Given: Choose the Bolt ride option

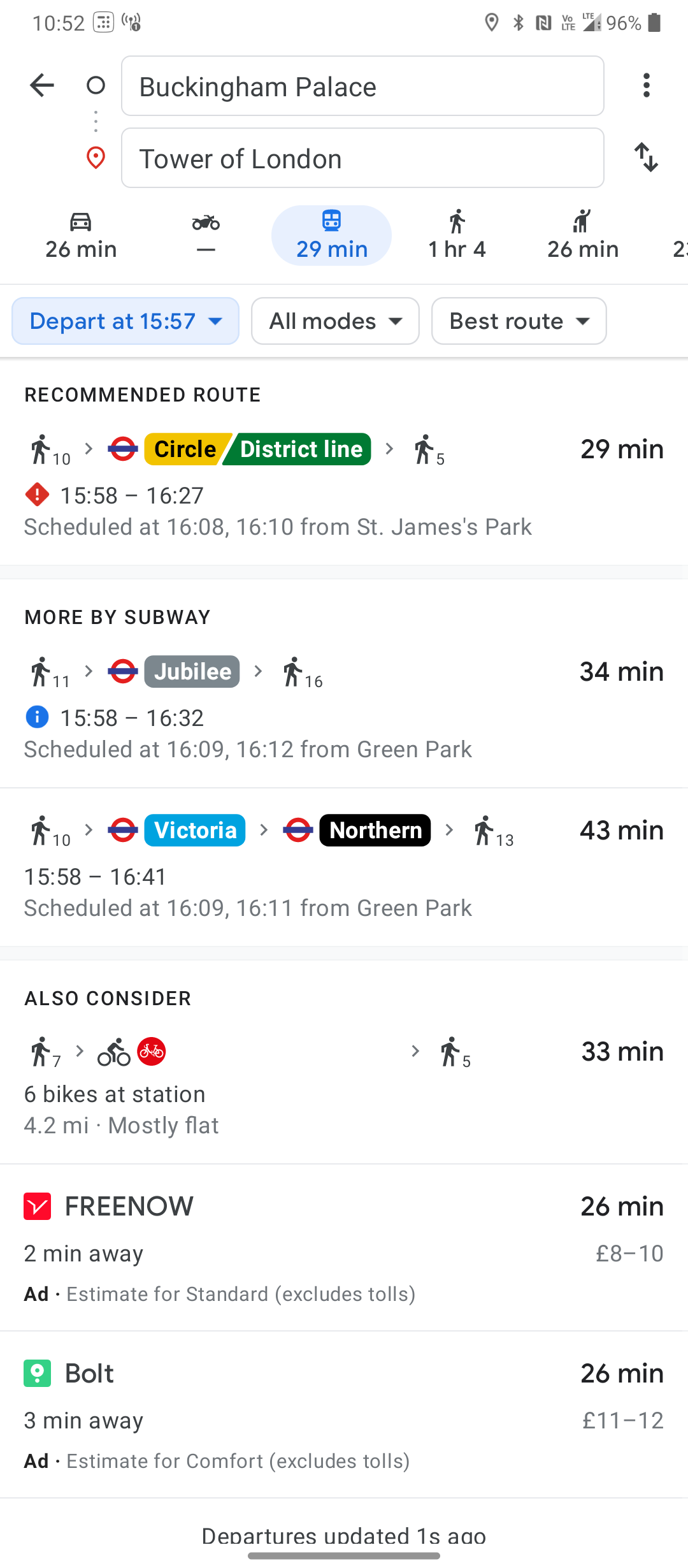Looking at the screenshot, I should (344, 1414).
